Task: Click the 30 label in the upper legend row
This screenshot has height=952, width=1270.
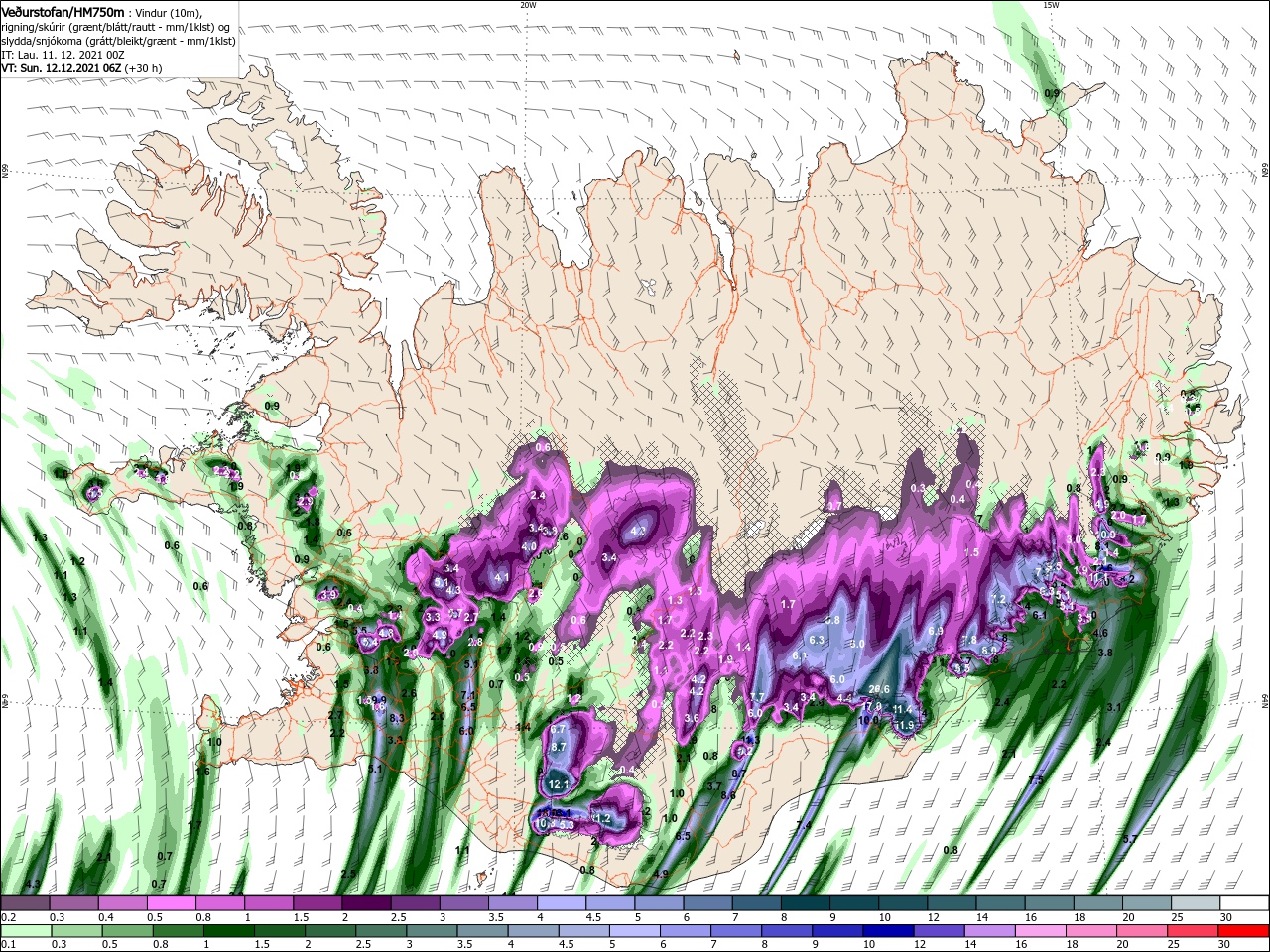Action: pyautogui.click(x=1226, y=918)
